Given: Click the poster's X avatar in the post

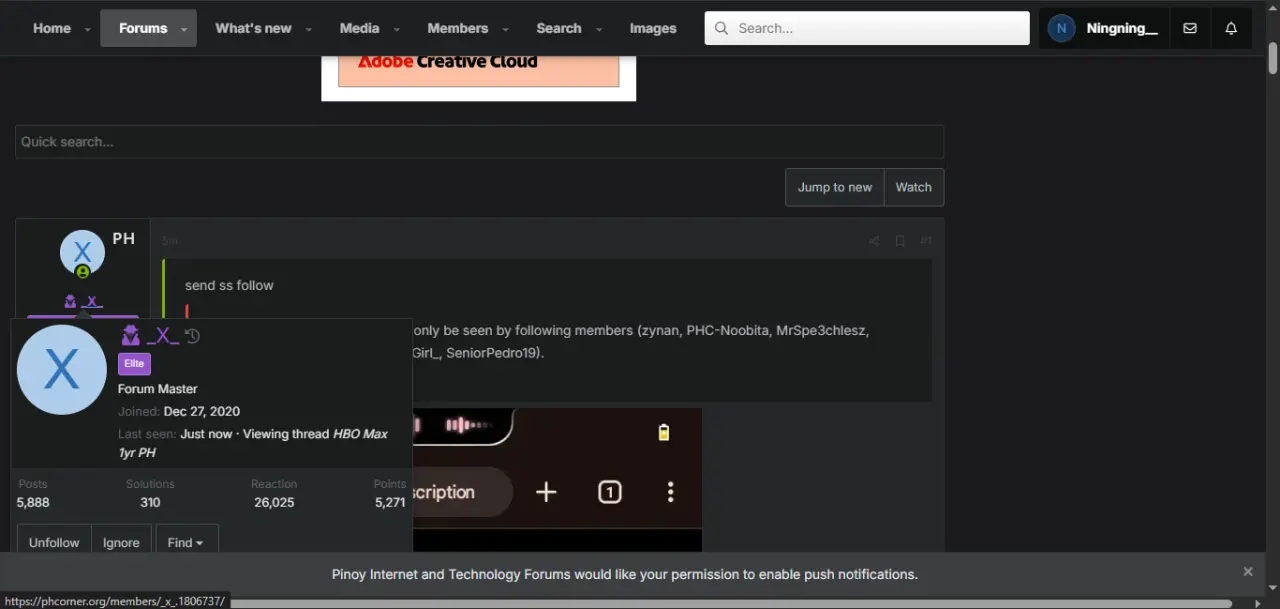Looking at the screenshot, I should (x=82, y=252).
